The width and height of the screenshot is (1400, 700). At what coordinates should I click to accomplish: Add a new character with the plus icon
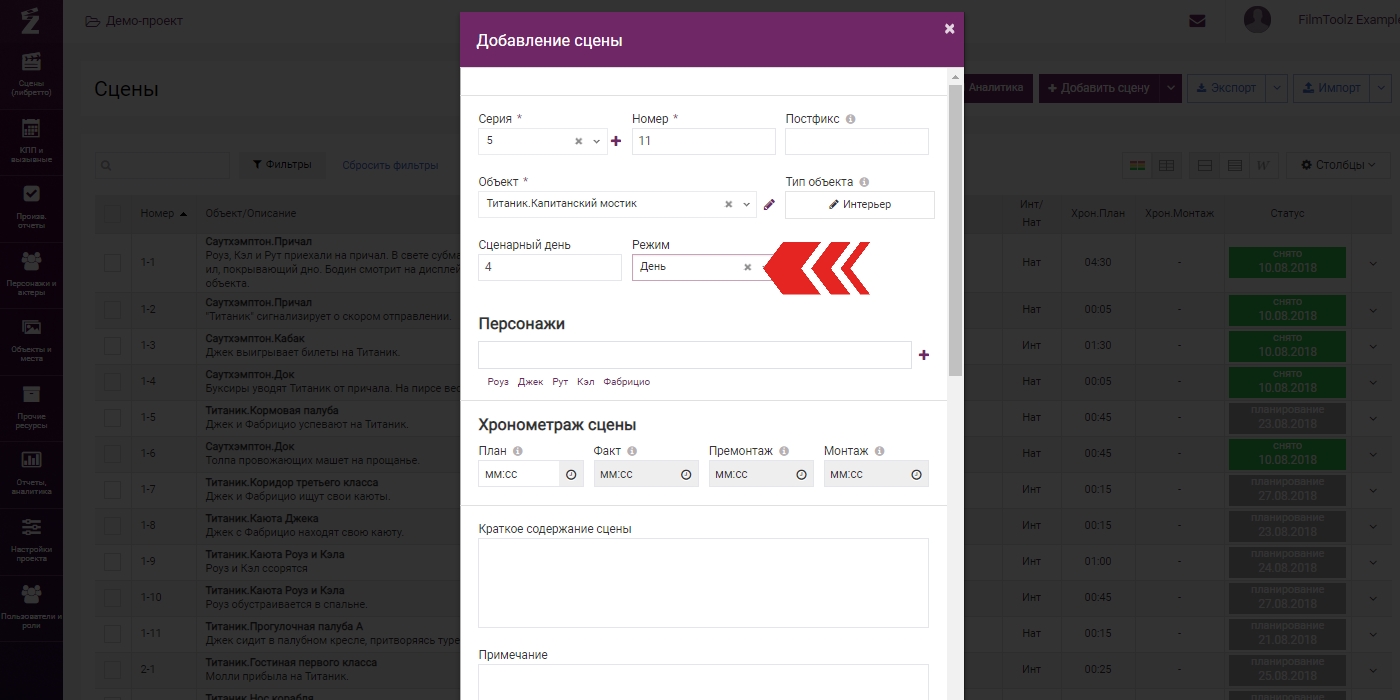click(924, 355)
